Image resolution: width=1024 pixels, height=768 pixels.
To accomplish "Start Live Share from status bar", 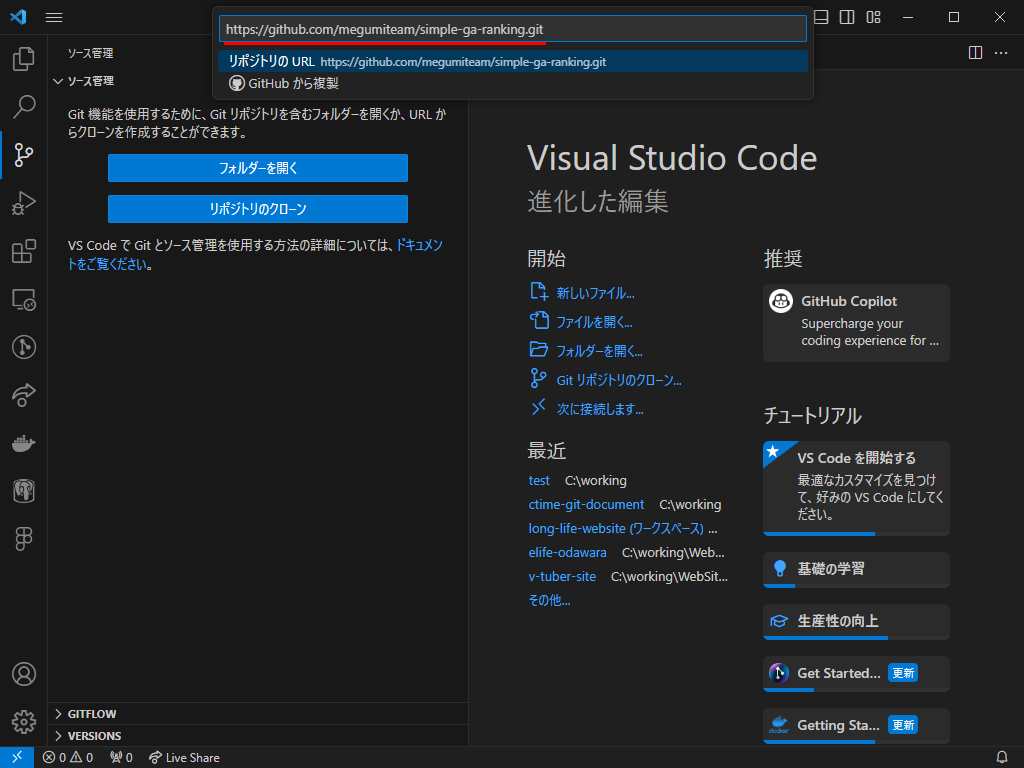I will [x=184, y=758].
